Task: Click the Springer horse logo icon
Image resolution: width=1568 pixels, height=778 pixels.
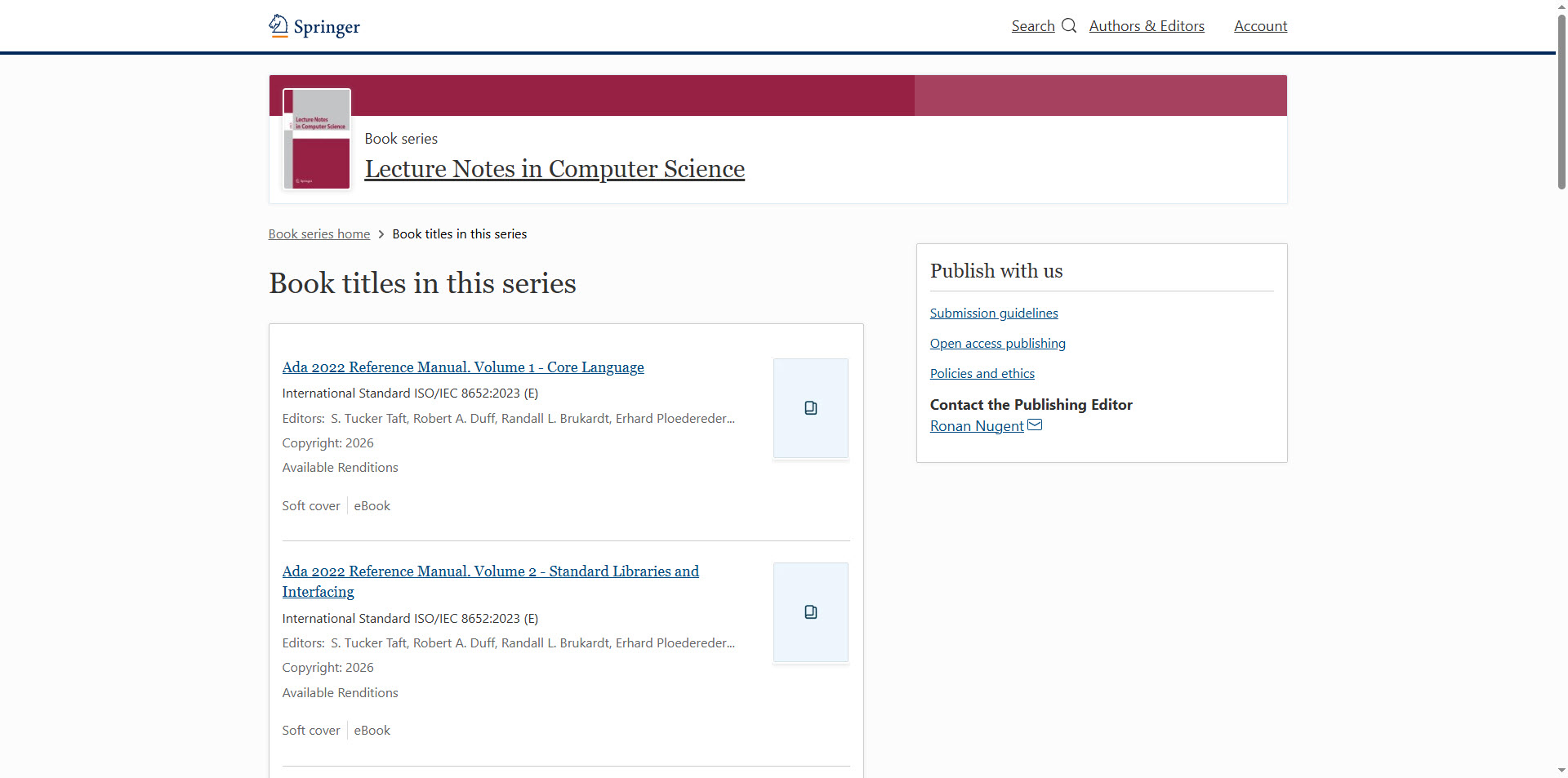Action: coord(278,26)
